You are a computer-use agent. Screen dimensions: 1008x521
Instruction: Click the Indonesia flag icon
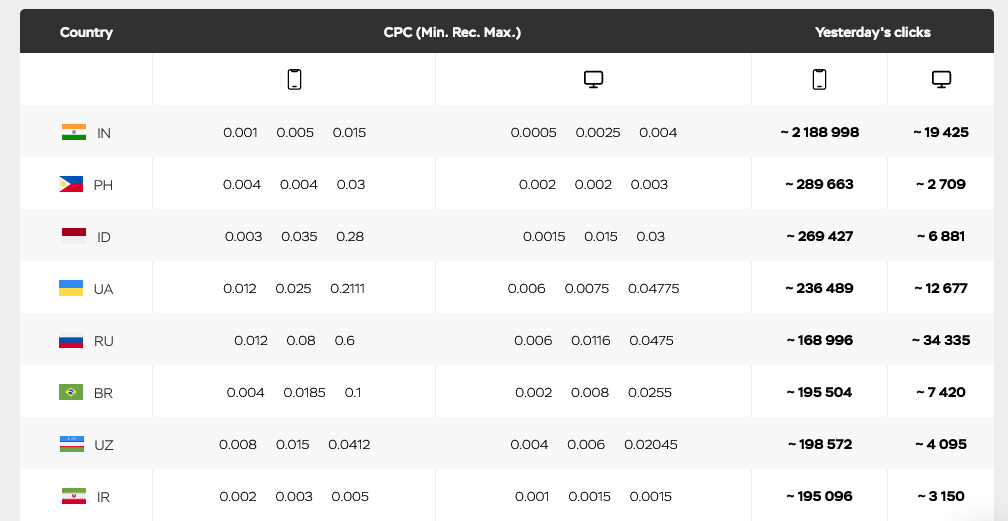coord(74,236)
